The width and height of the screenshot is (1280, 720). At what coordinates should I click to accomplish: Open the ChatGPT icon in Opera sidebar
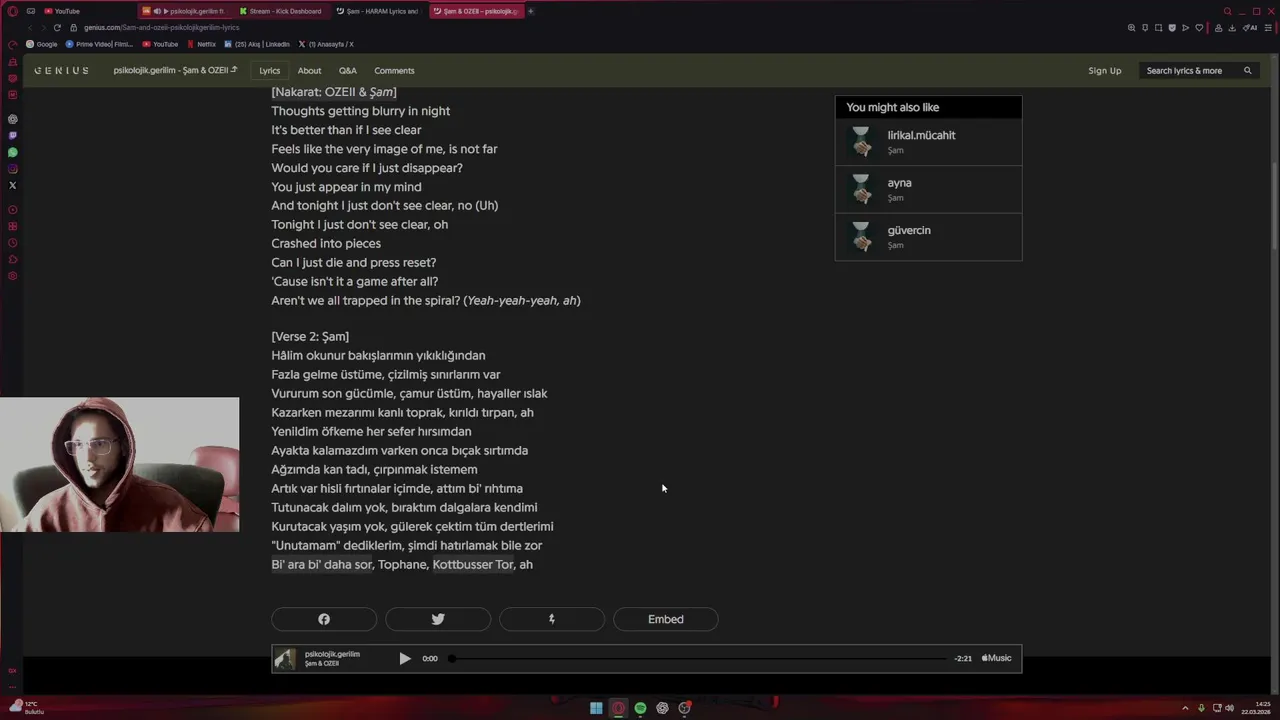[x=12, y=119]
